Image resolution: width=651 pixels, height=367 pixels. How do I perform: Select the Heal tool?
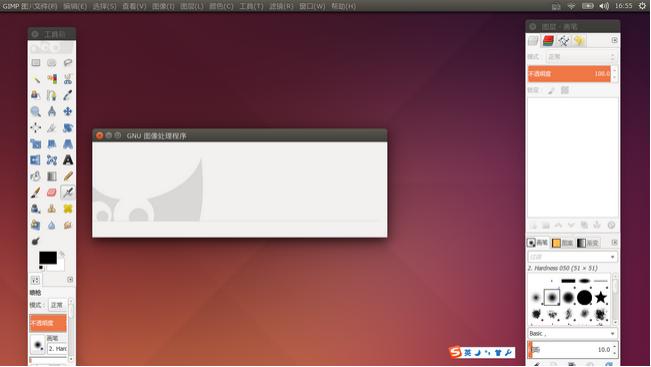68,208
